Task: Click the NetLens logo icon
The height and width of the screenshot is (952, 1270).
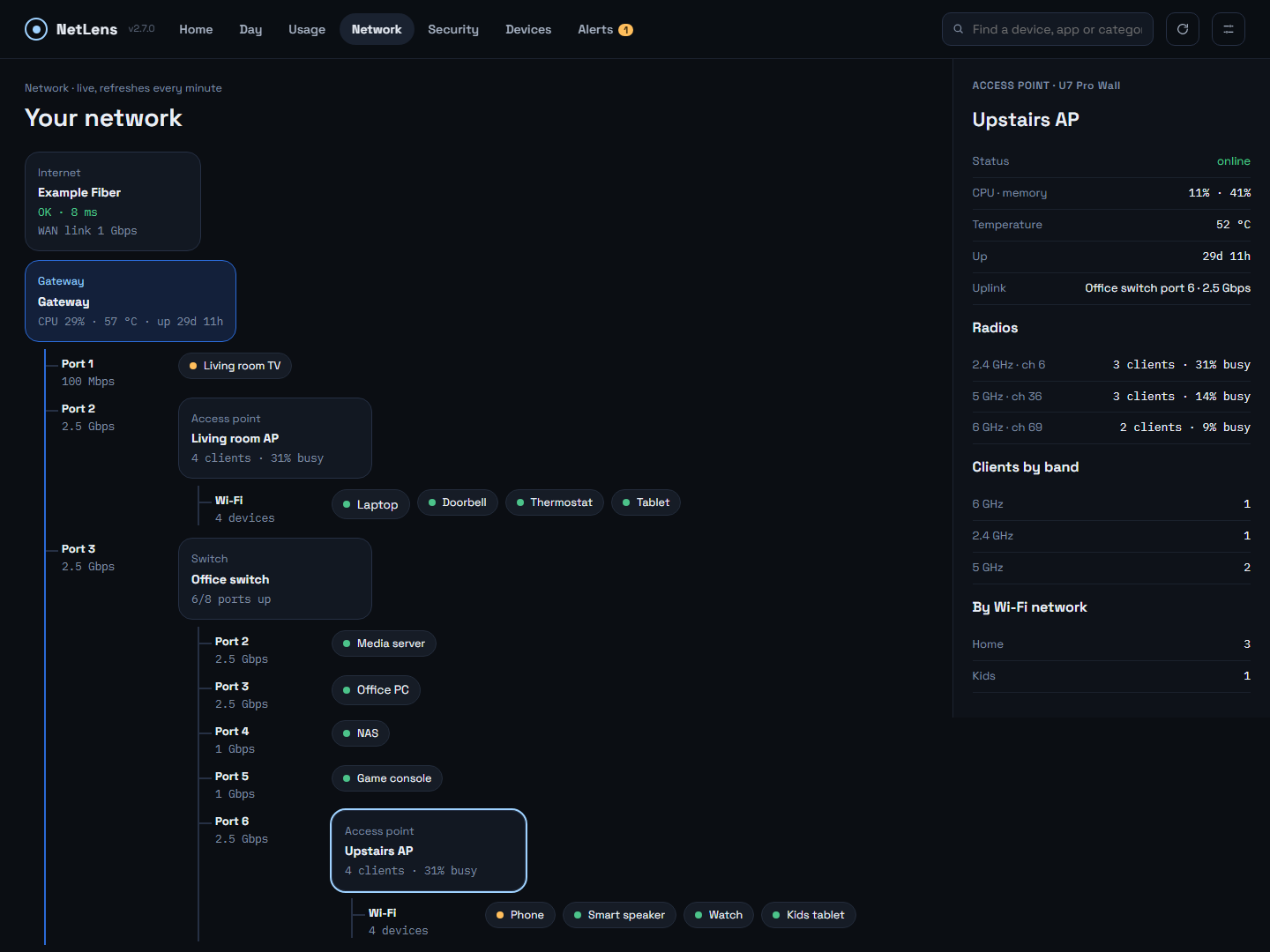Action: (x=36, y=29)
